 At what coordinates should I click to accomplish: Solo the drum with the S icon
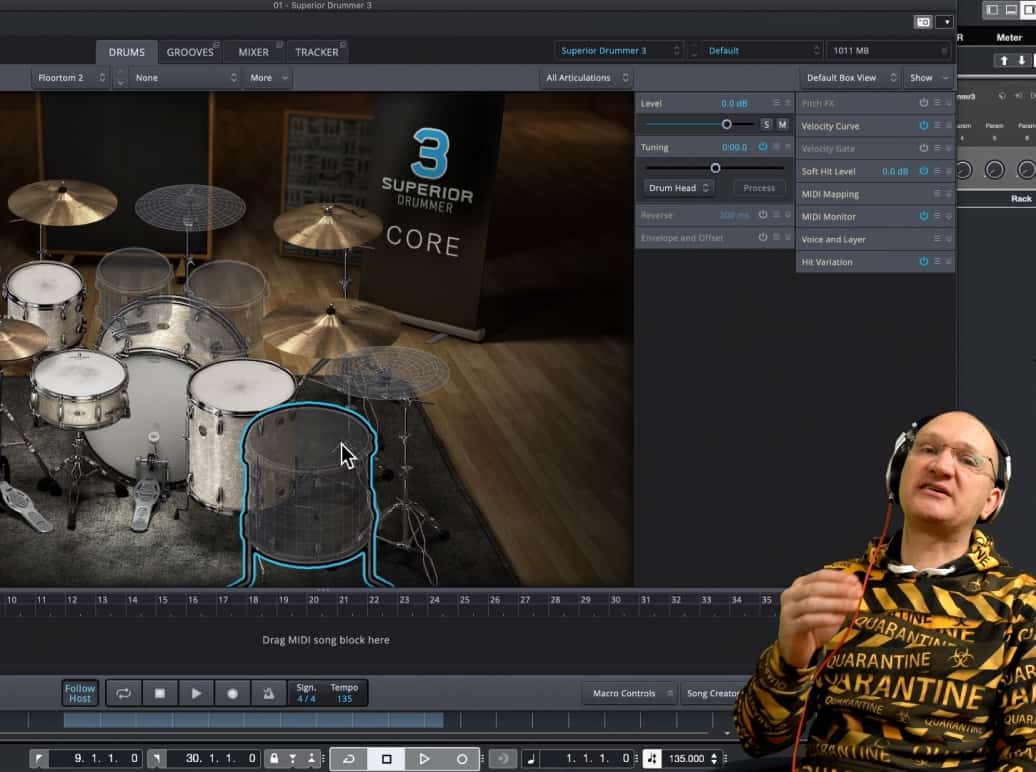(x=766, y=124)
